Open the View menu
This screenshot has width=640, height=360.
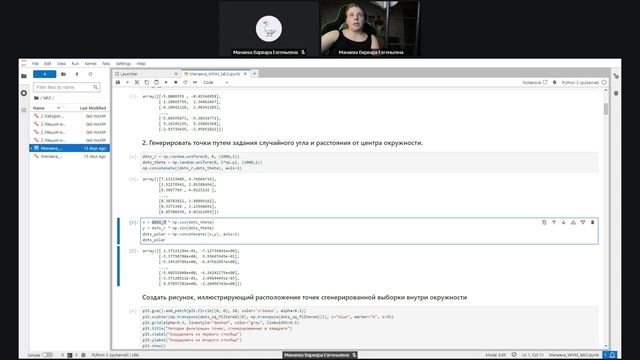(x=61, y=64)
